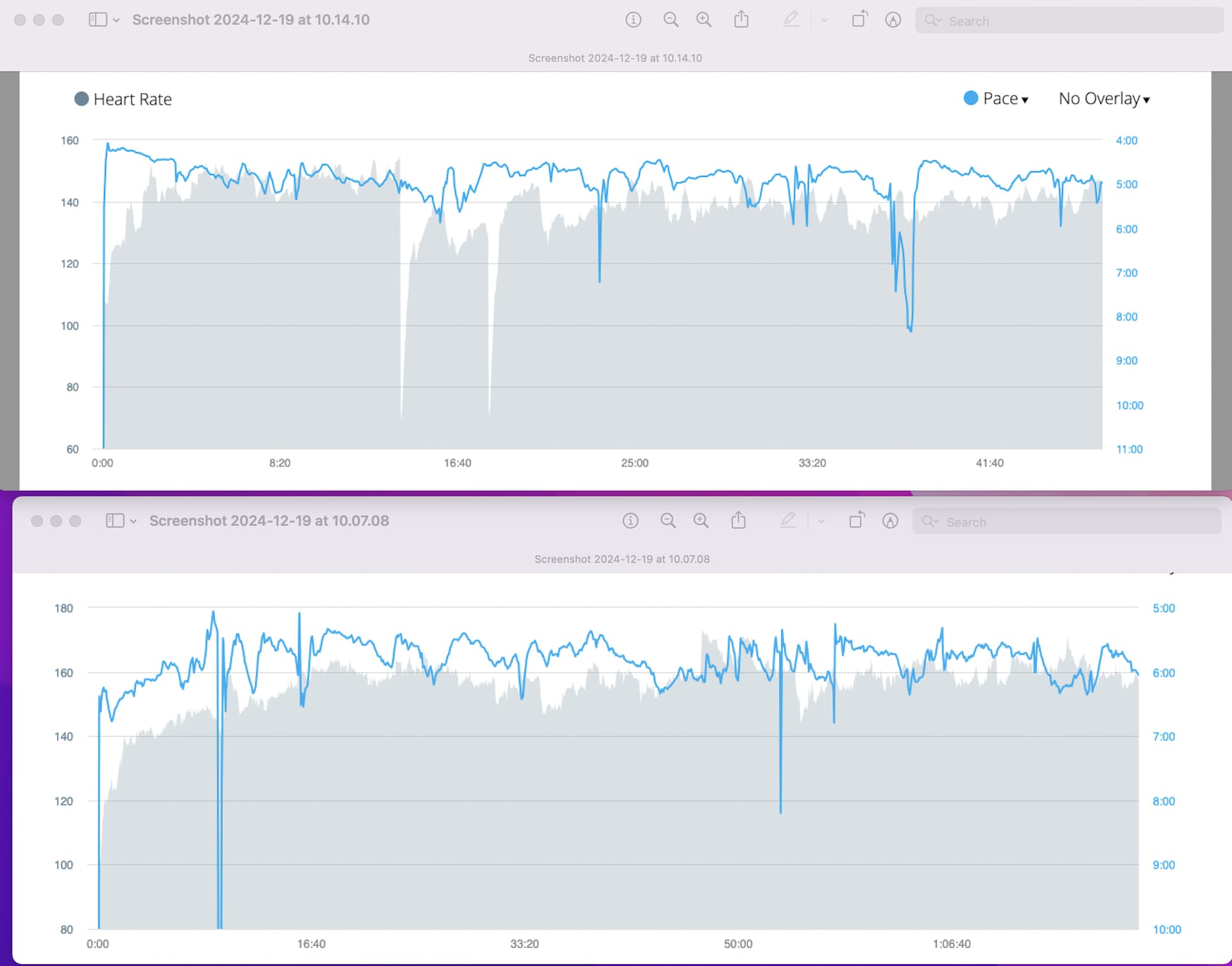The height and width of the screenshot is (966, 1232).
Task: Toggle the sidebar view in bottom window
Action: coord(115,521)
